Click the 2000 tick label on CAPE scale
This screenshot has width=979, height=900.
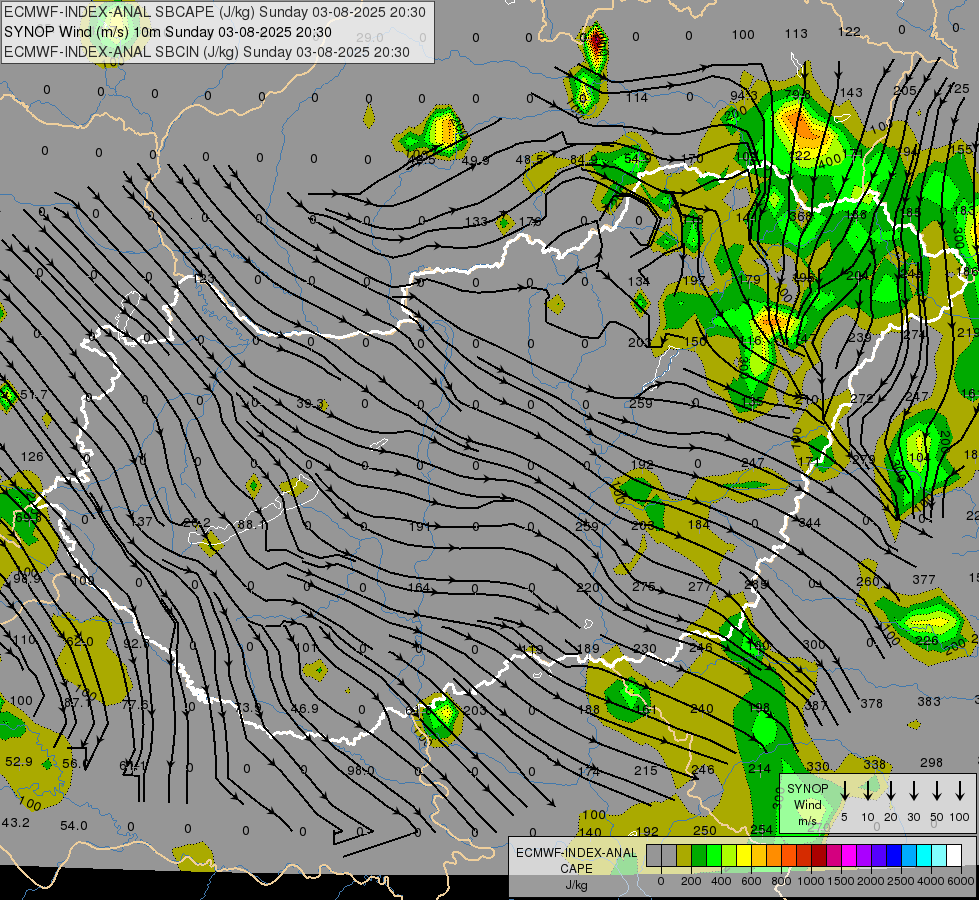click(x=871, y=881)
